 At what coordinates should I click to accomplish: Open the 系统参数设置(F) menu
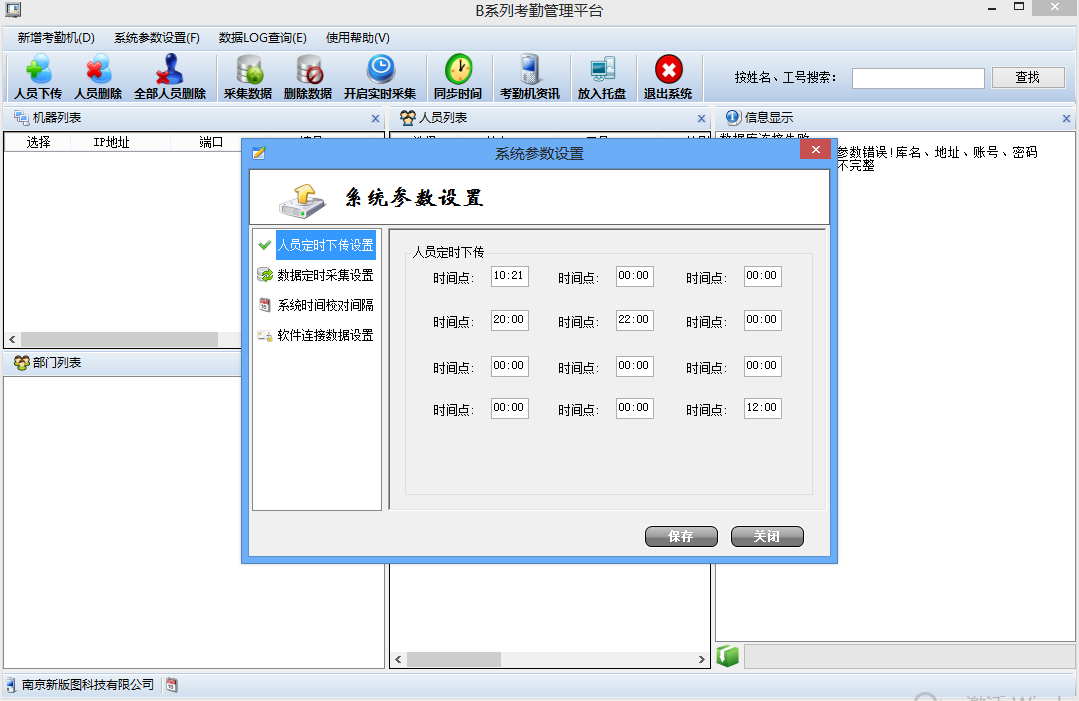click(157, 38)
